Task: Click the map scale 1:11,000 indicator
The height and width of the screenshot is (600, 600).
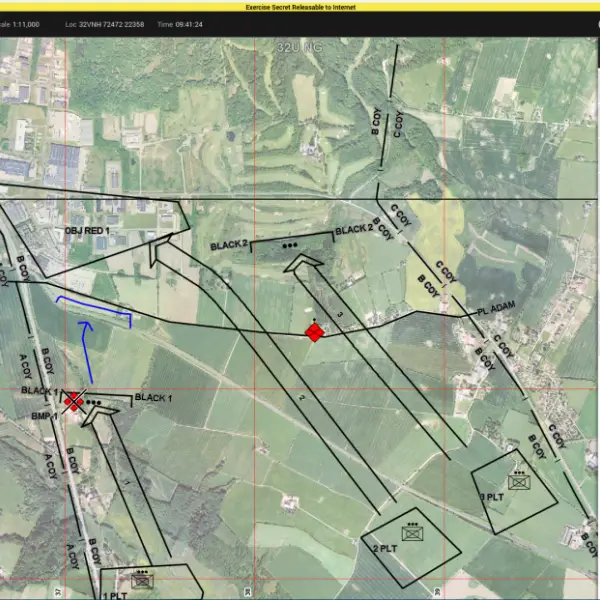Action: tap(22, 23)
